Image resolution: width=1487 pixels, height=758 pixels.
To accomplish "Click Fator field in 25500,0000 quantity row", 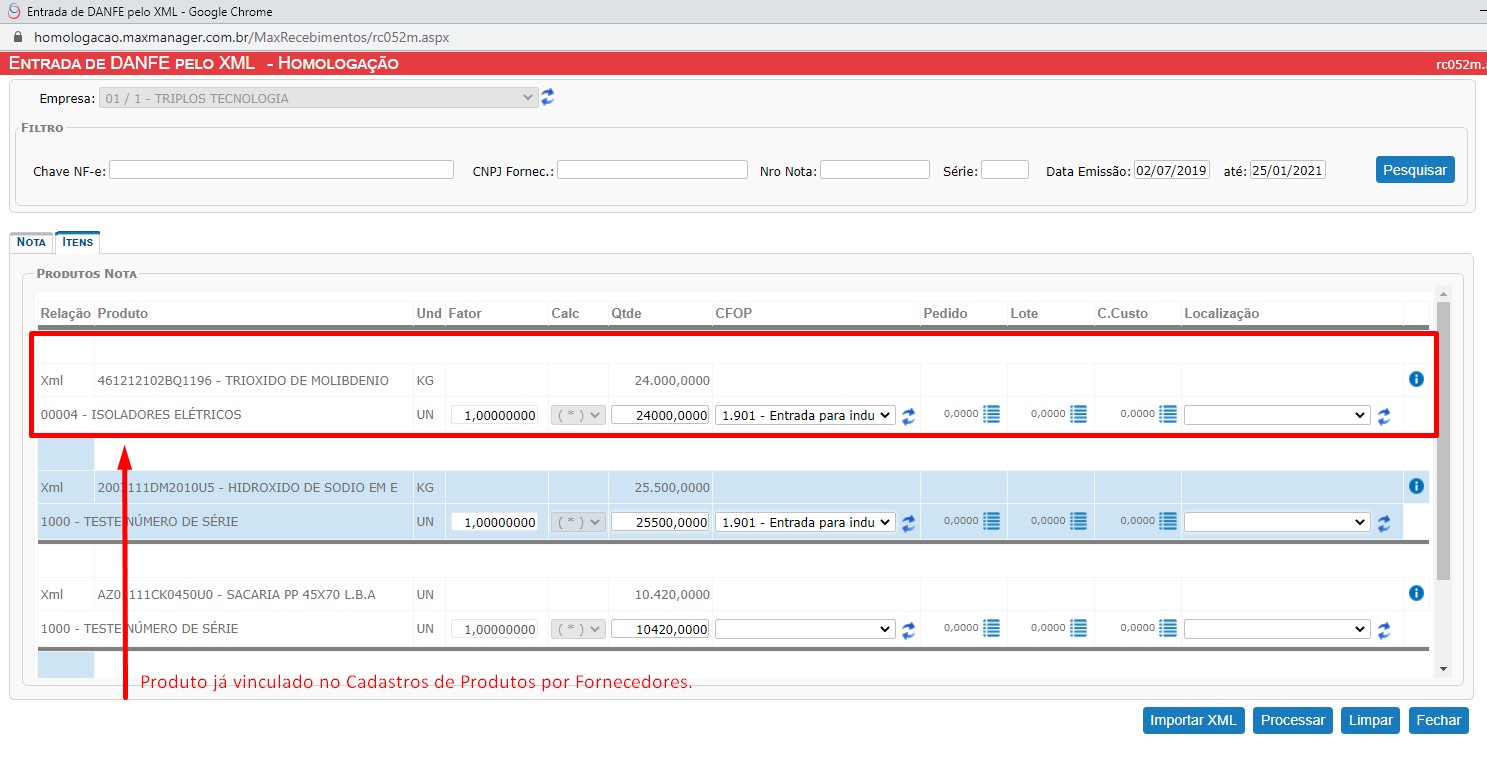I will 495,522.
